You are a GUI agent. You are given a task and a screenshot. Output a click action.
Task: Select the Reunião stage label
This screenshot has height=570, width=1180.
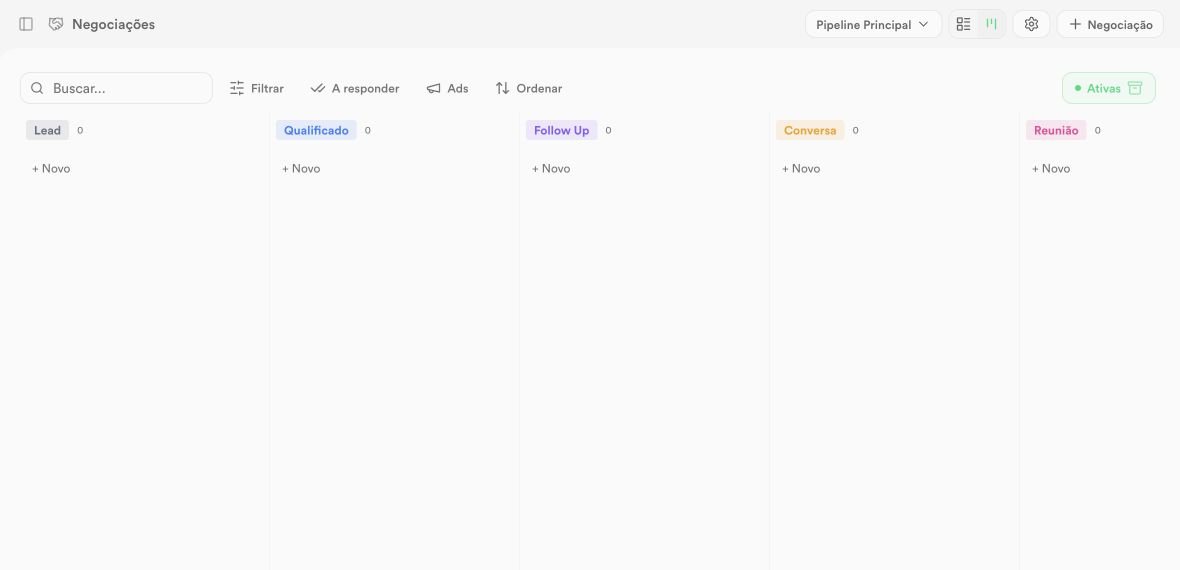coord(1056,130)
